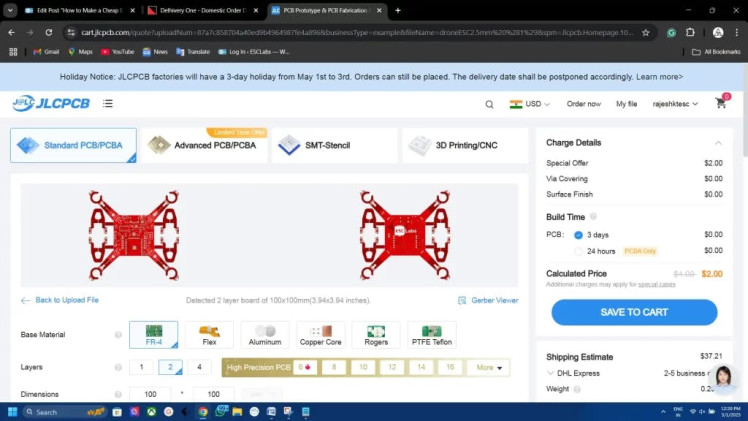Click the Dimensions help icon

coord(118,394)
